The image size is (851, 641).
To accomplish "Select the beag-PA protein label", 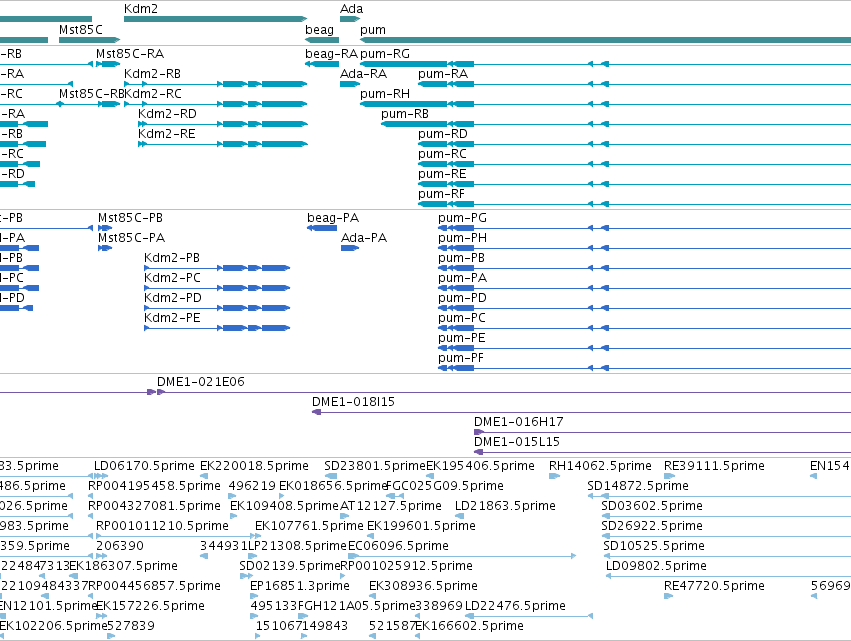I will tap(333, 218).
